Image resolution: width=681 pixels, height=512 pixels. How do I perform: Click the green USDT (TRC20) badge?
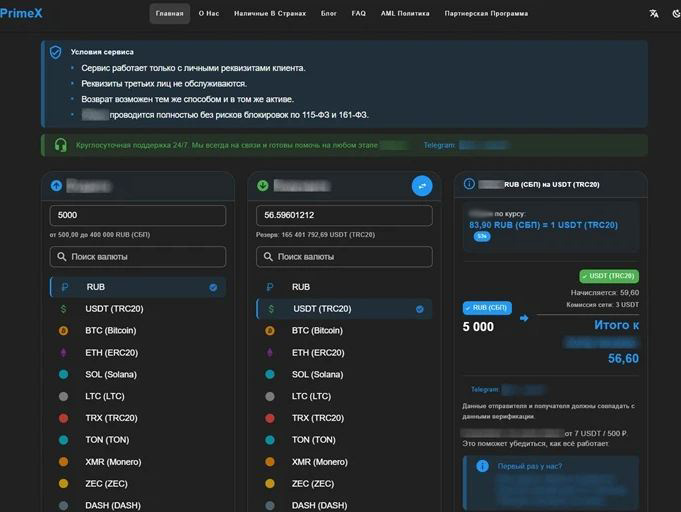pyautogui.click(x=608, y=276)
